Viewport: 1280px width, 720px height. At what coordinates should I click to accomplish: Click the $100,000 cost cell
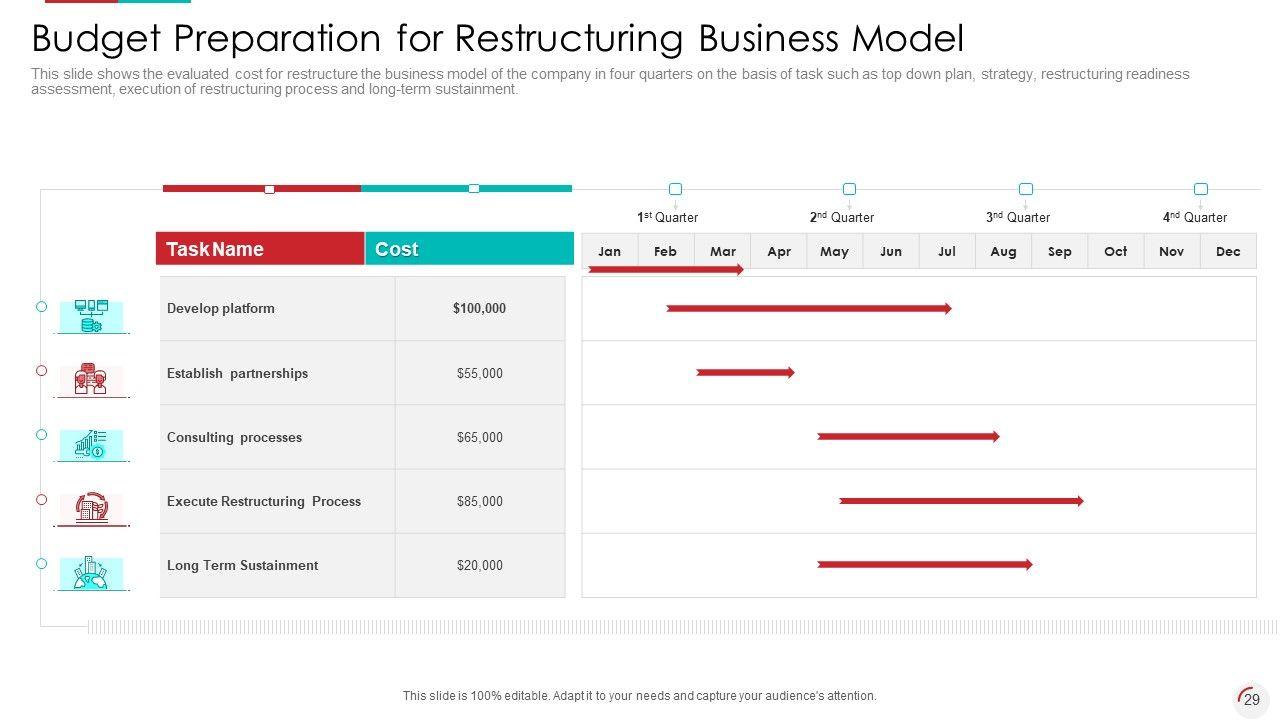(x=479, y=309)
